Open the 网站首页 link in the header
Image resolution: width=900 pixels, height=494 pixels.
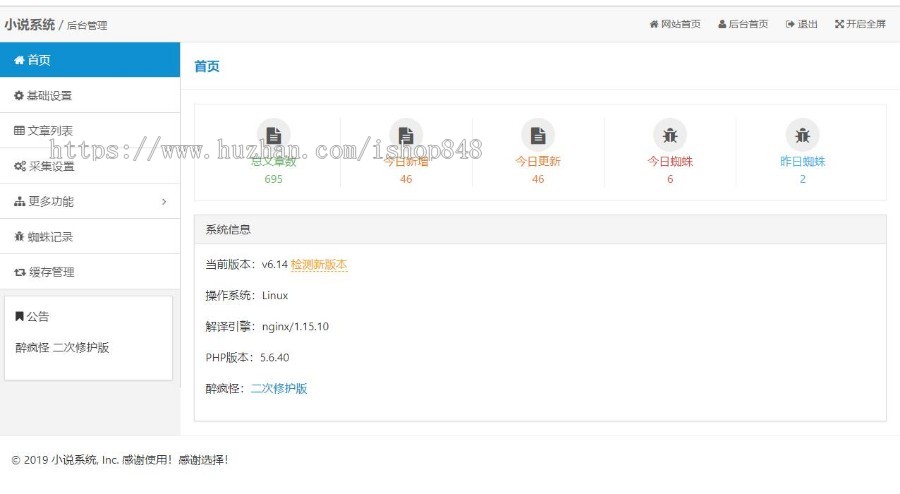(675, 24)
